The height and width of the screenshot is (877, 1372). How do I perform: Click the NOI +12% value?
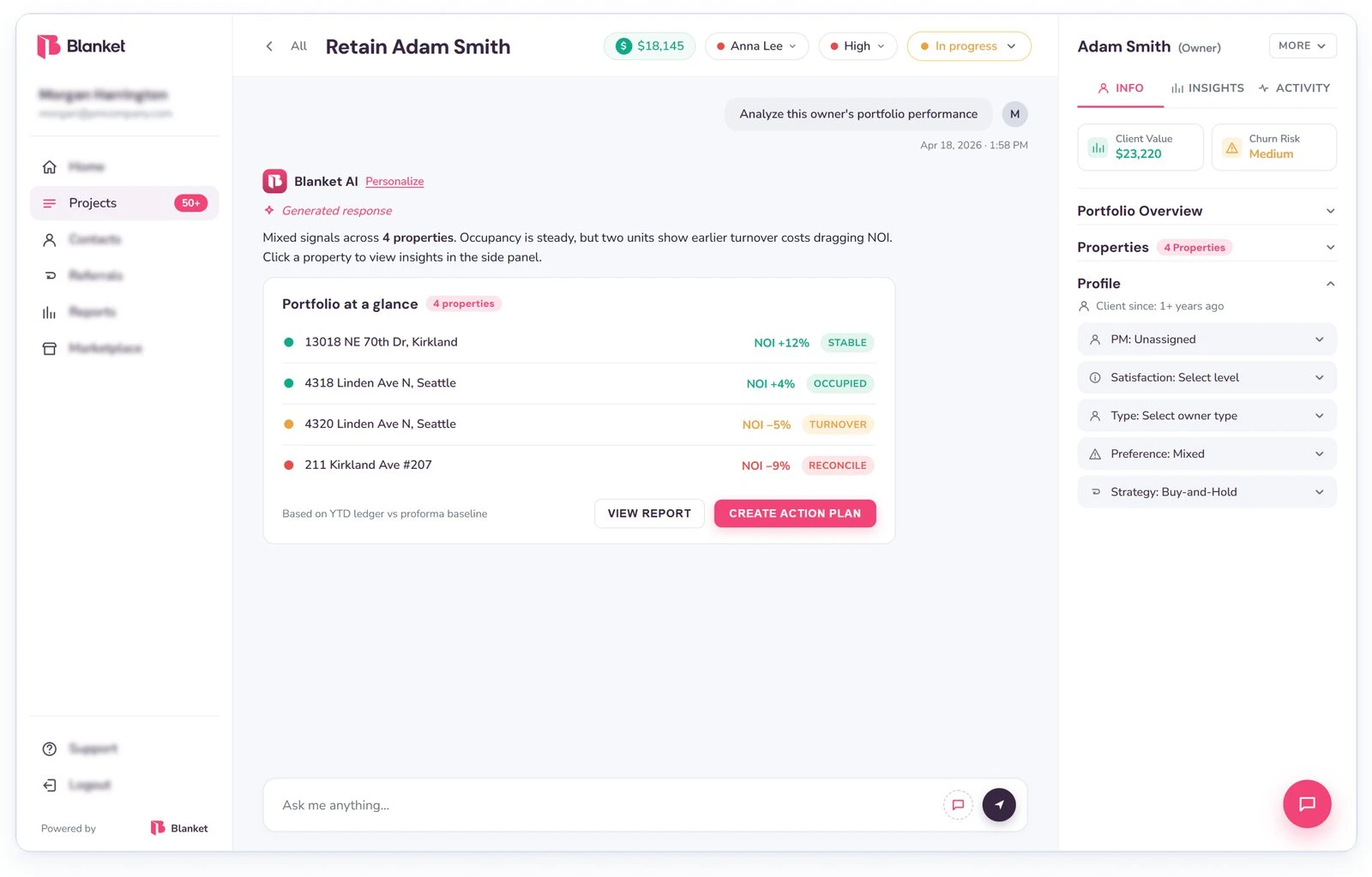coord(781,343)
